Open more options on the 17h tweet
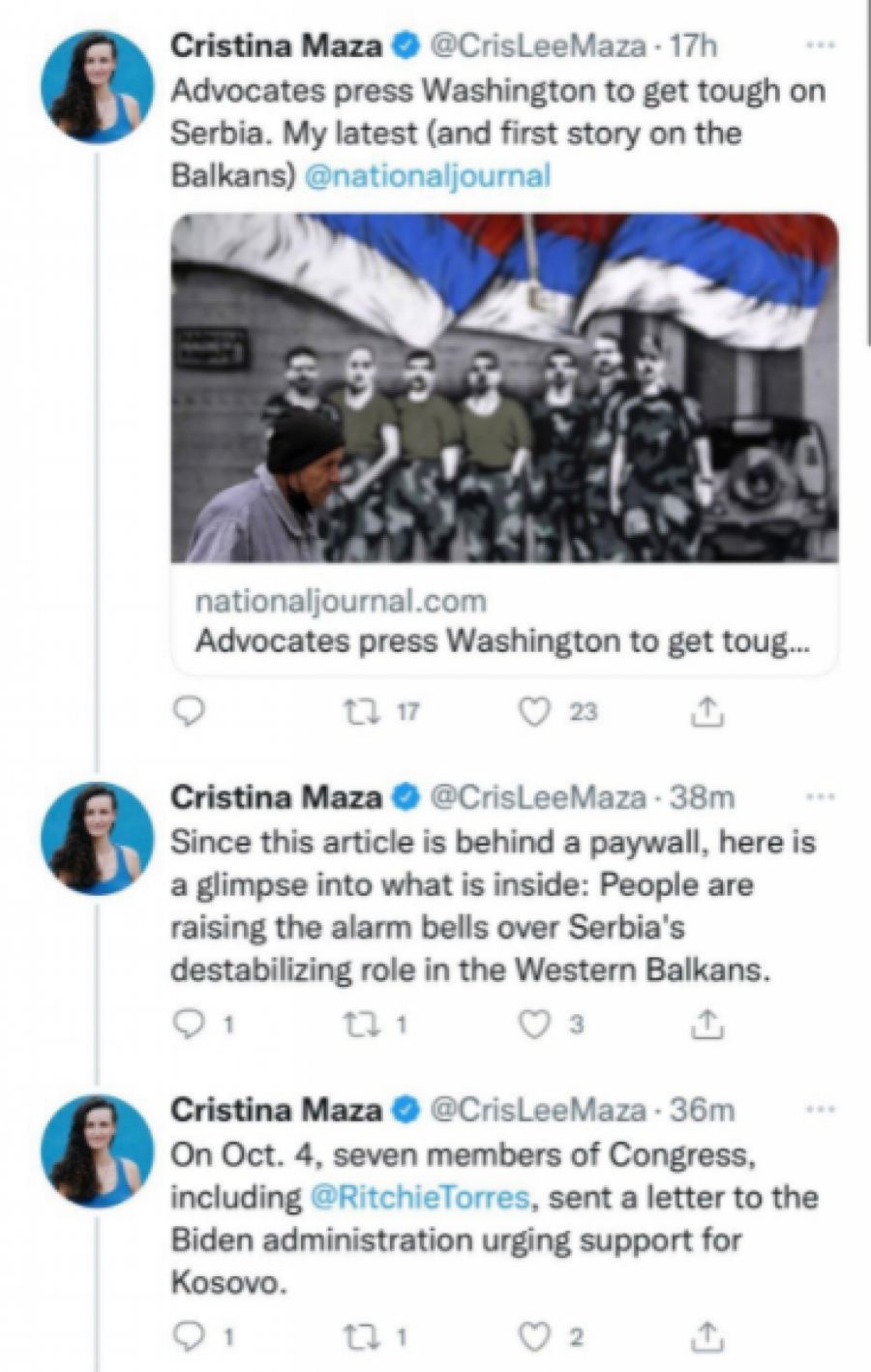 [820, 45]
